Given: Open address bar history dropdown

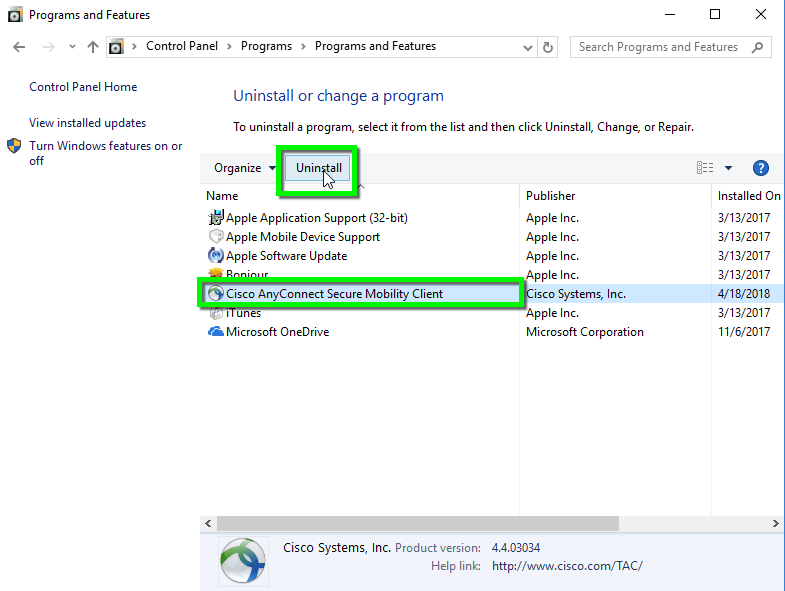Looking at the screenshot, I should coord(527,48).
